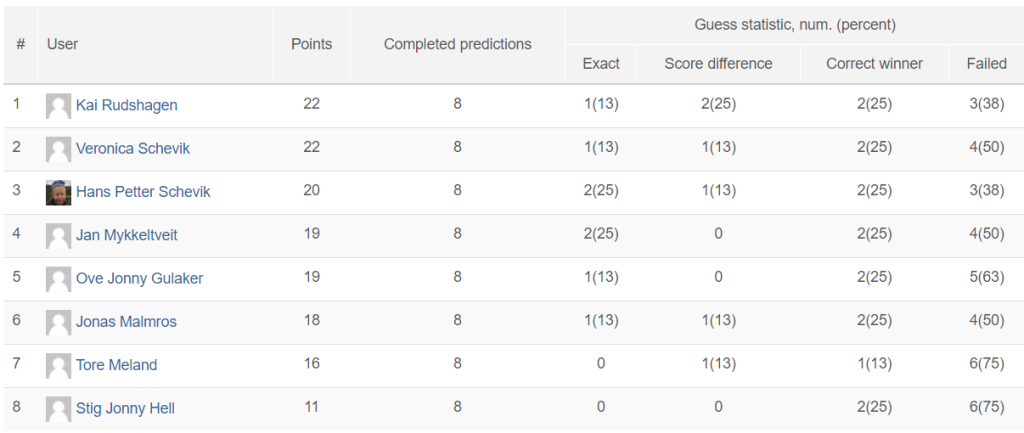This screenshot has width=1024, height=433.
Task: Open Veronica Schevik's user page
Action: [x=133, y=148]
